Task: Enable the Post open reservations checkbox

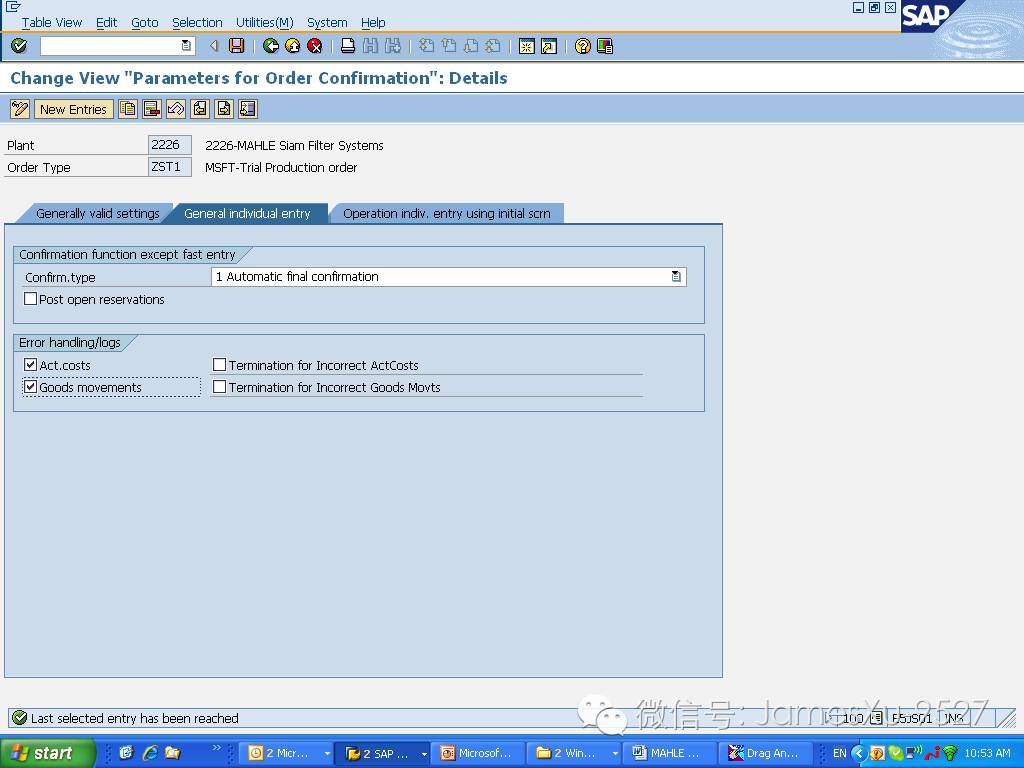Action: (x=30, y=299)
